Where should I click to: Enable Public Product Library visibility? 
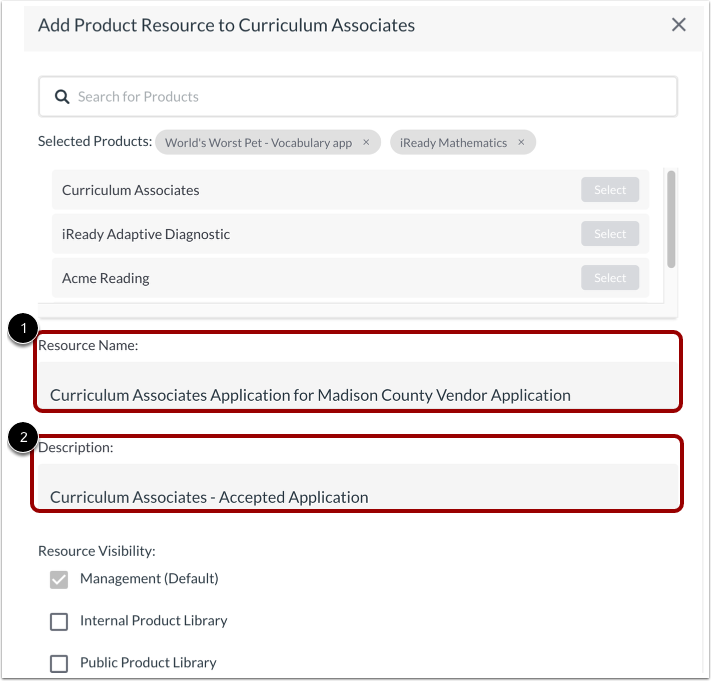59,663
